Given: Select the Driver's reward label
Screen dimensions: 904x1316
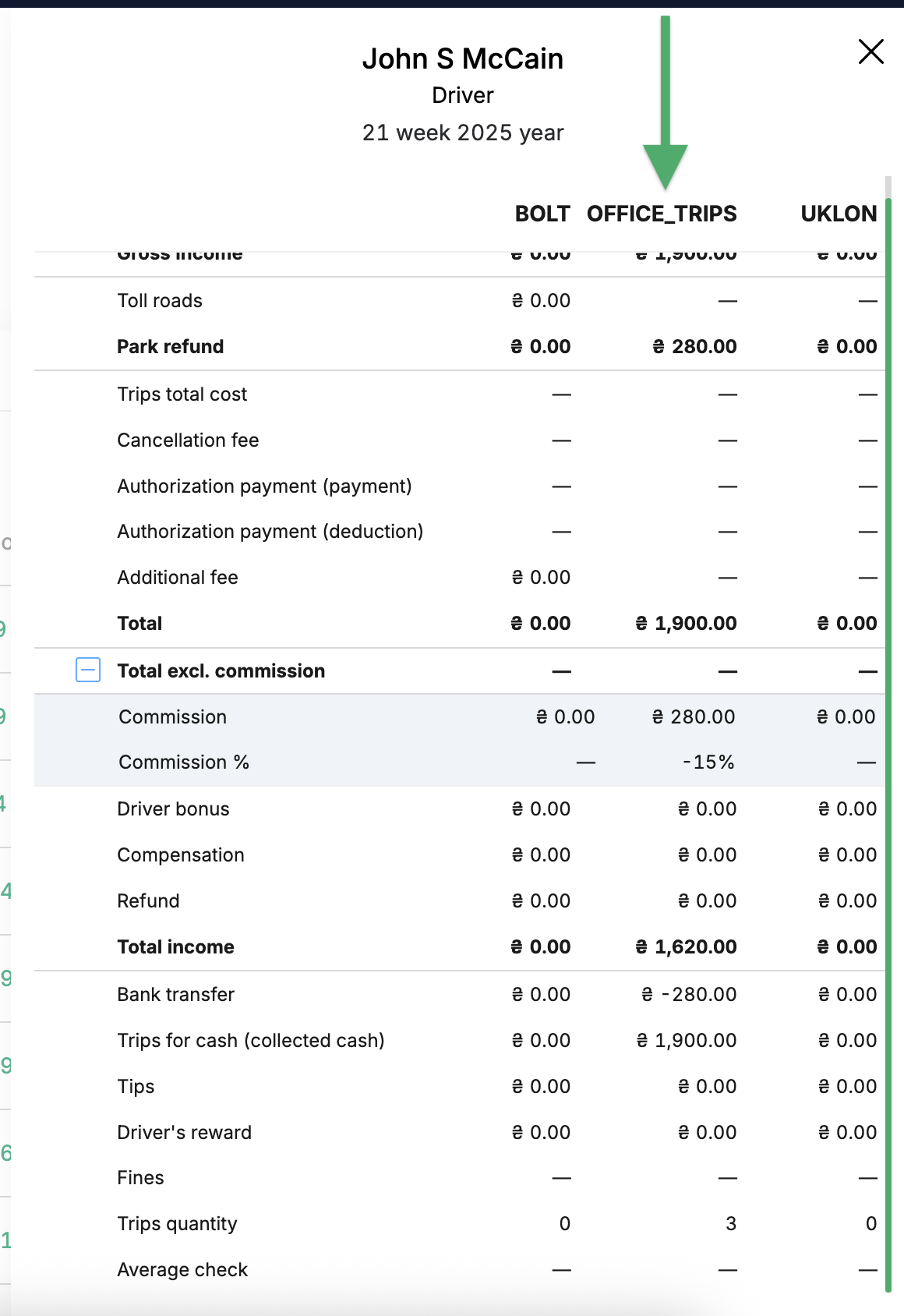Looking at the screenshot, I should 185,1133.
